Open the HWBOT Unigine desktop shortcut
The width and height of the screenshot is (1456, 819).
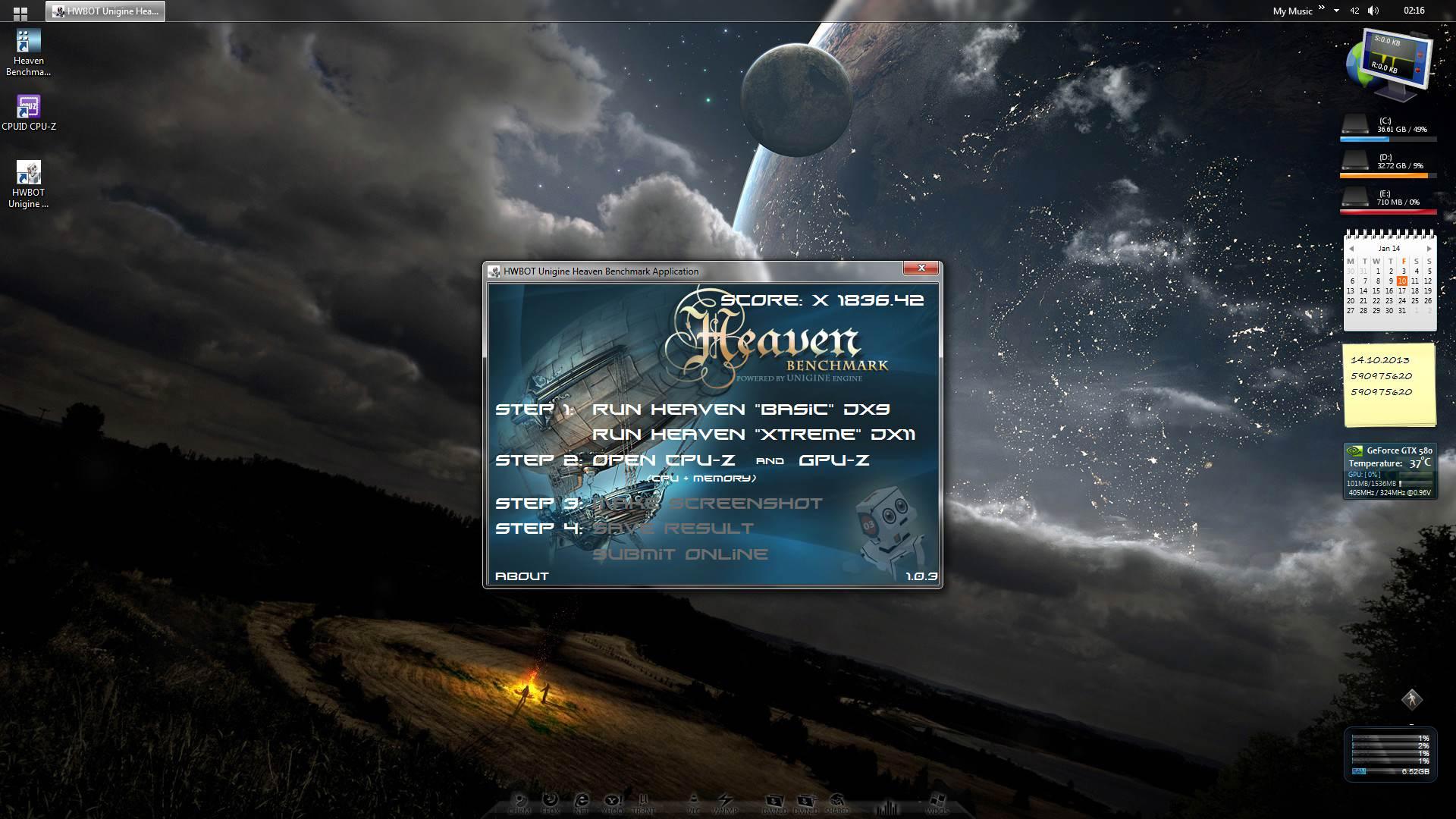tap(28, 184)
